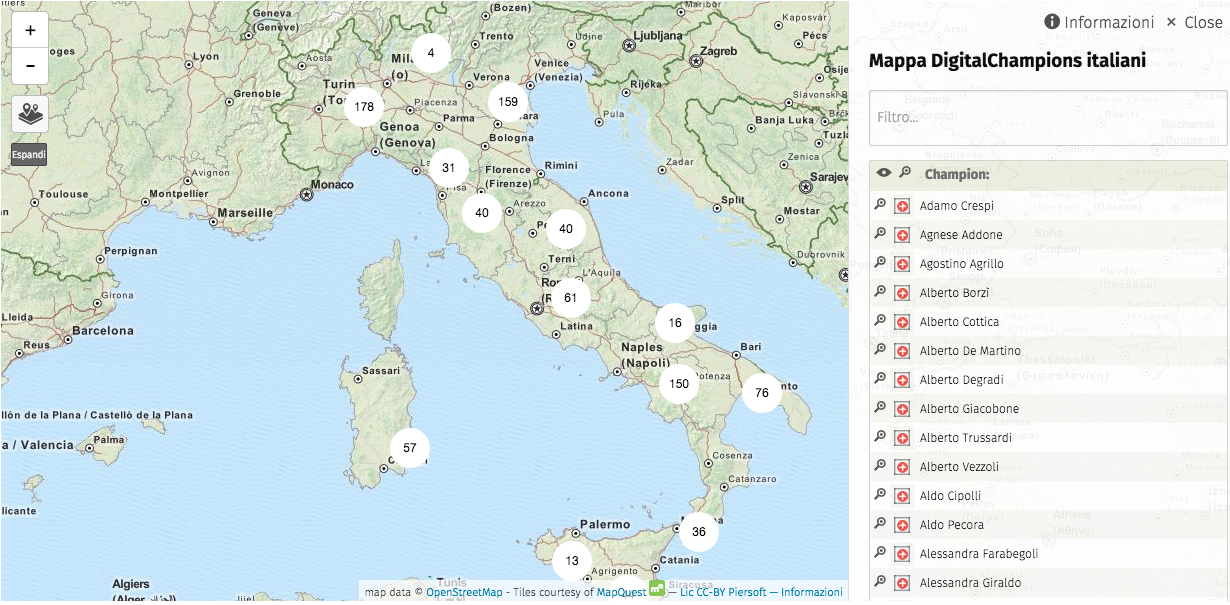Image resolution: width=1230 pixels, height=605 pixels.
Task: Click the Filtro search field
Action: click(1047, 118)
